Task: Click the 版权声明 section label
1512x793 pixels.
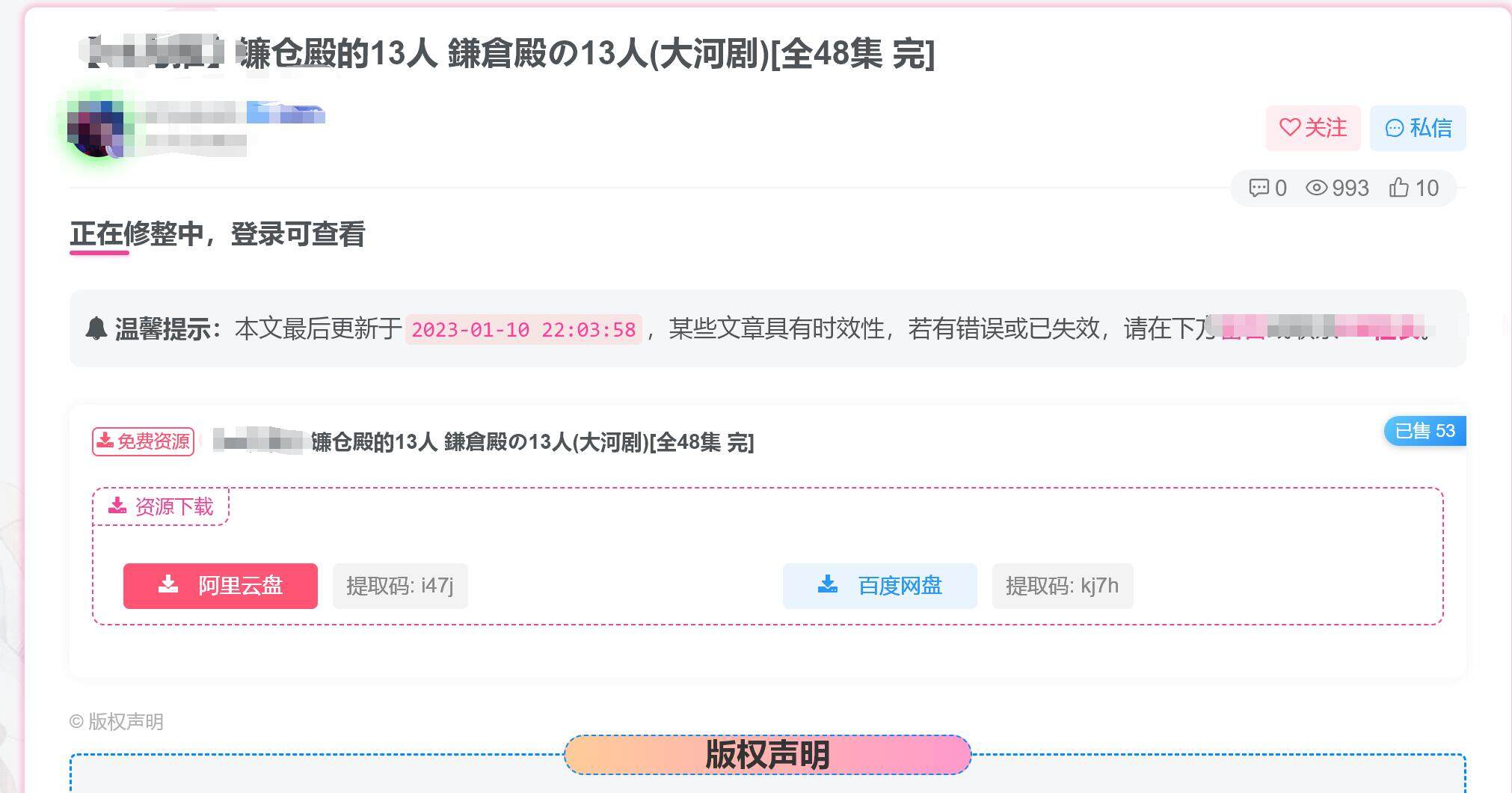Action: point(117,721)
